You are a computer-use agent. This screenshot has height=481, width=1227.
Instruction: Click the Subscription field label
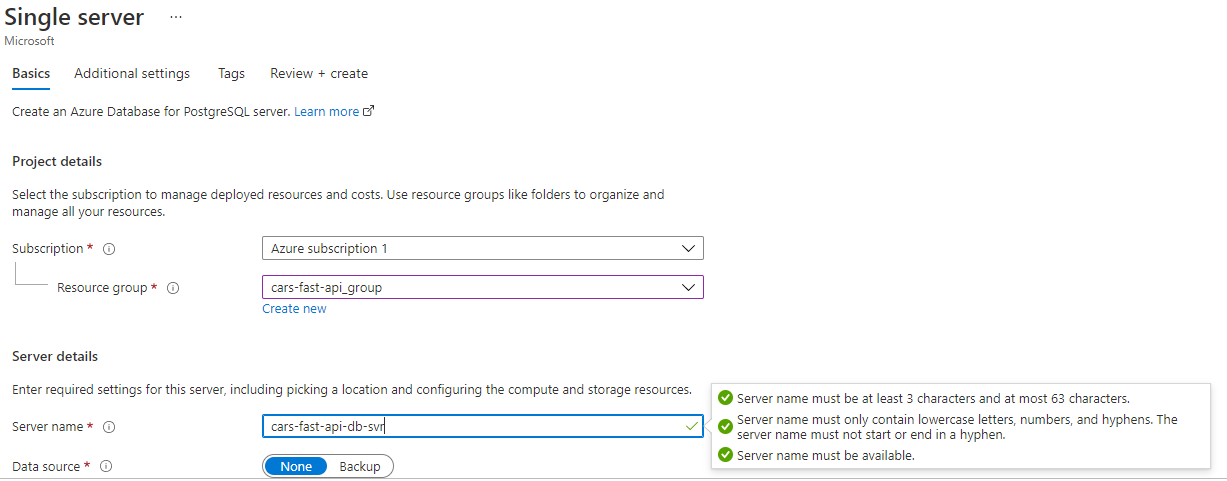49,249
